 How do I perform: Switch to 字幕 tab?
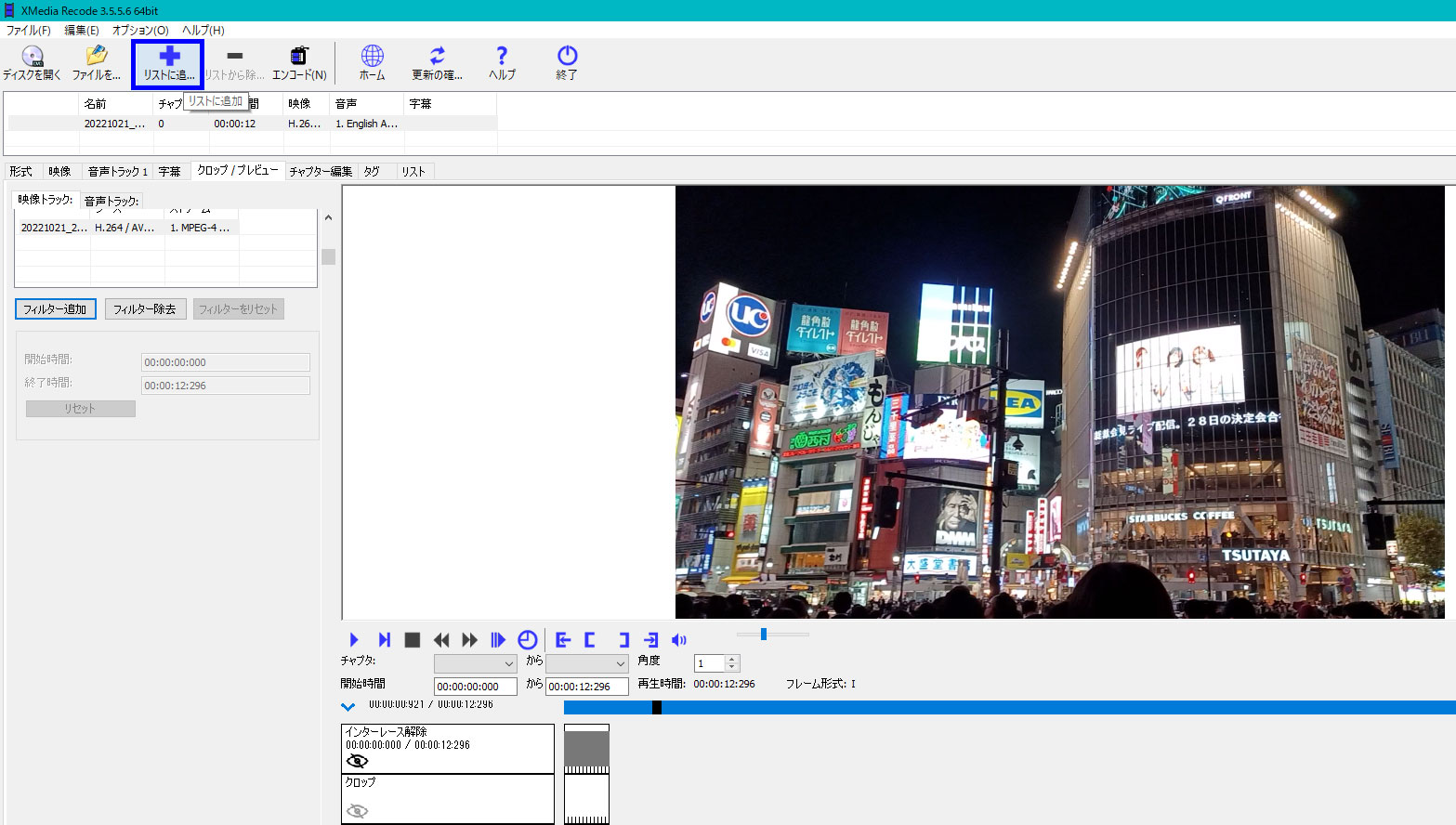(169, 171)
